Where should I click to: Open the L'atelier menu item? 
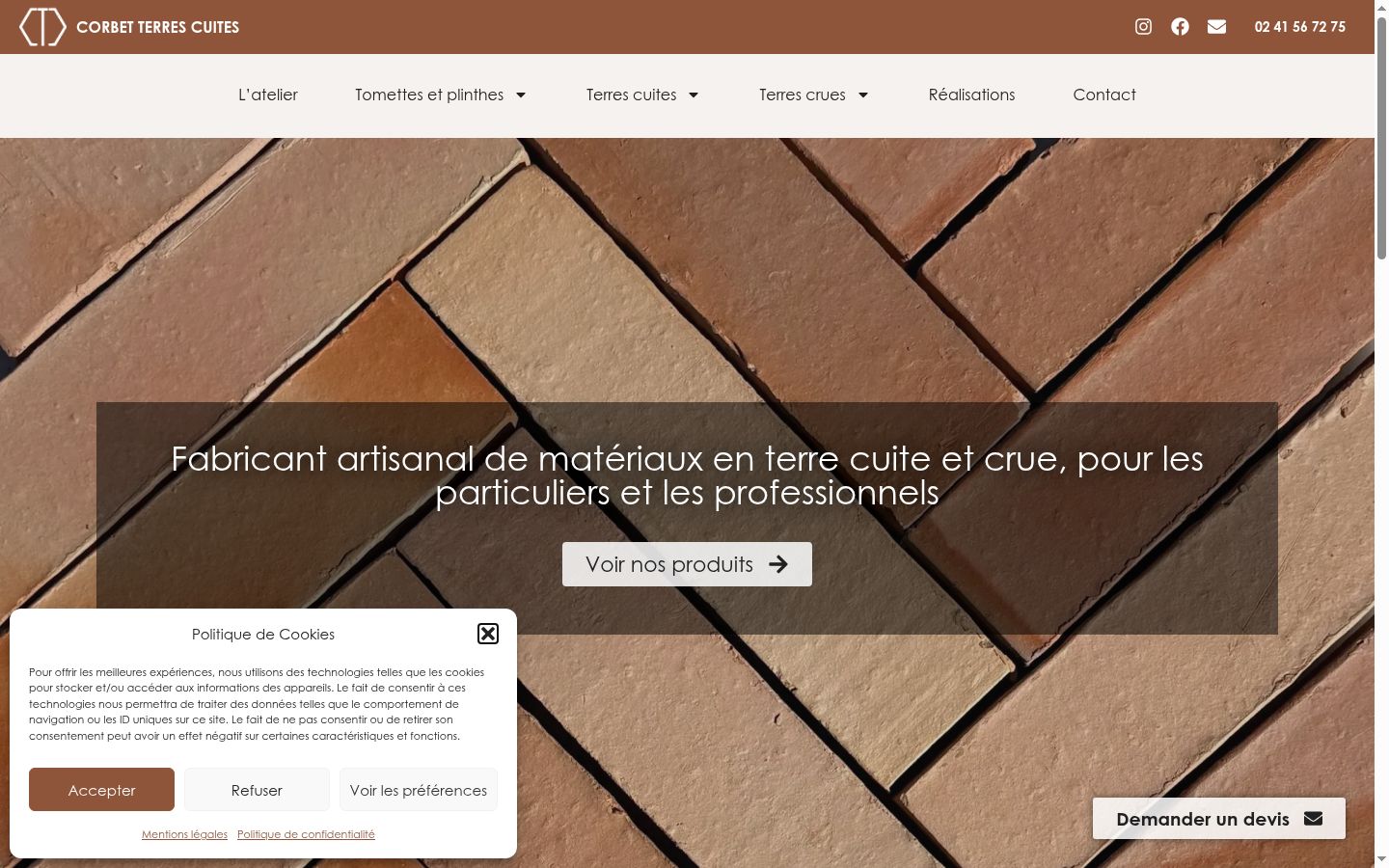268,95
